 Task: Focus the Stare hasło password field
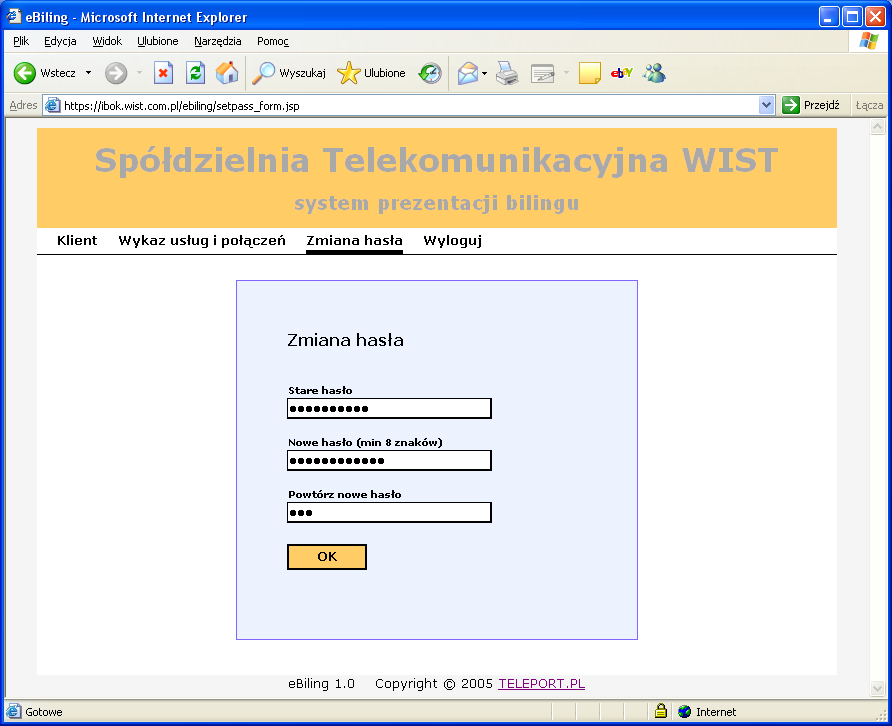pyautogui.click(x=389, y=409)
